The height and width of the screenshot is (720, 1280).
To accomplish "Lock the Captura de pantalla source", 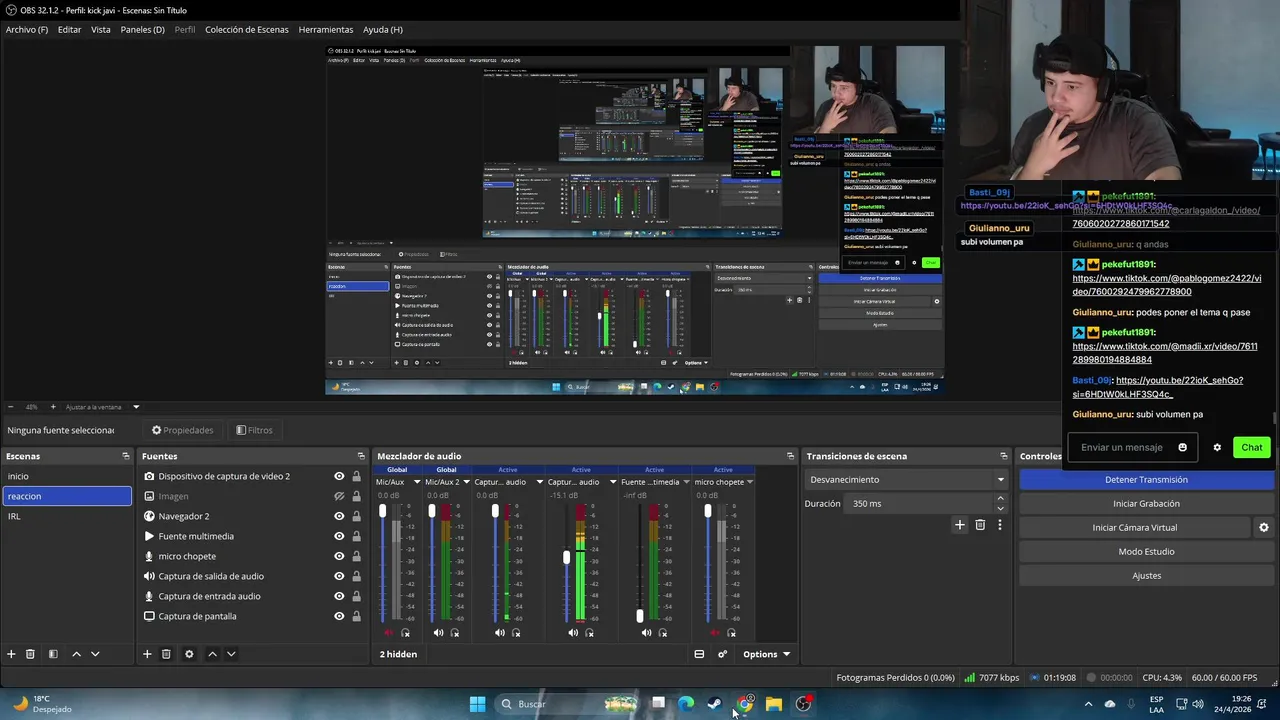I will 356,616.
